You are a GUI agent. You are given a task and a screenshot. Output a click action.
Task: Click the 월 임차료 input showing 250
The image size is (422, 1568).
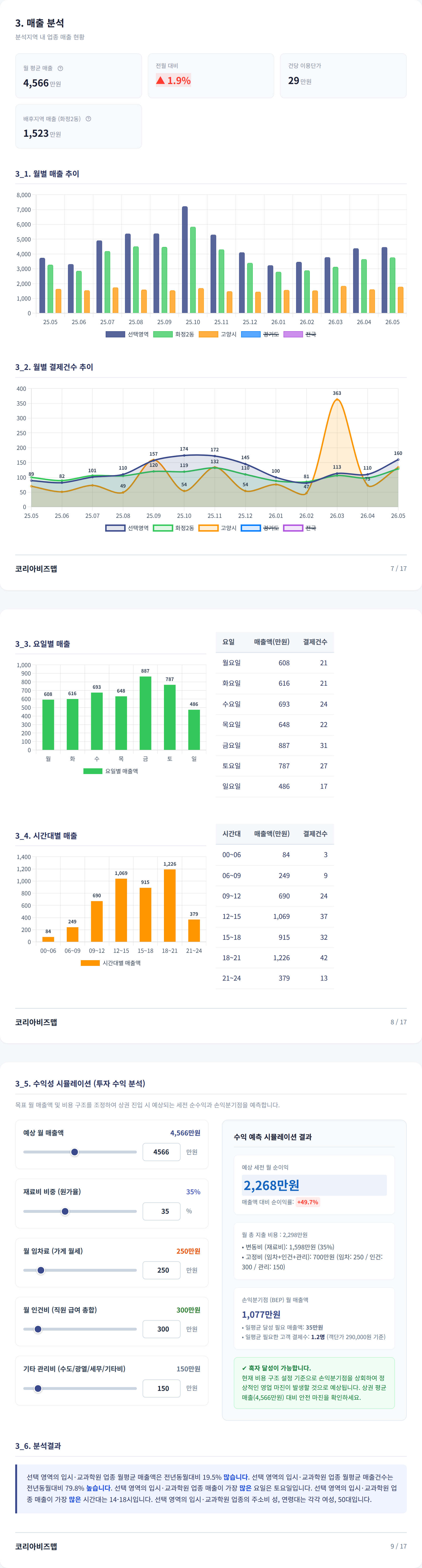click(161, 1270)
